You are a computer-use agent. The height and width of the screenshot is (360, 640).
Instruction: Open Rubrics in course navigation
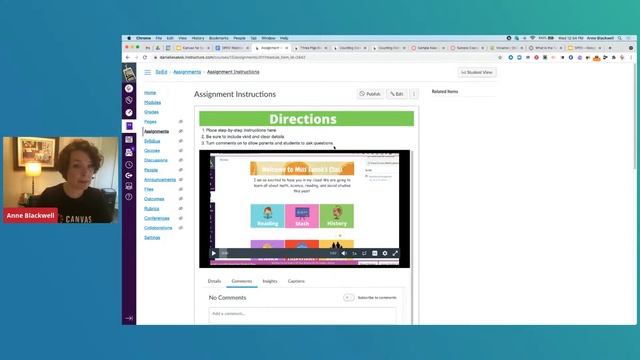pos(151,209)
